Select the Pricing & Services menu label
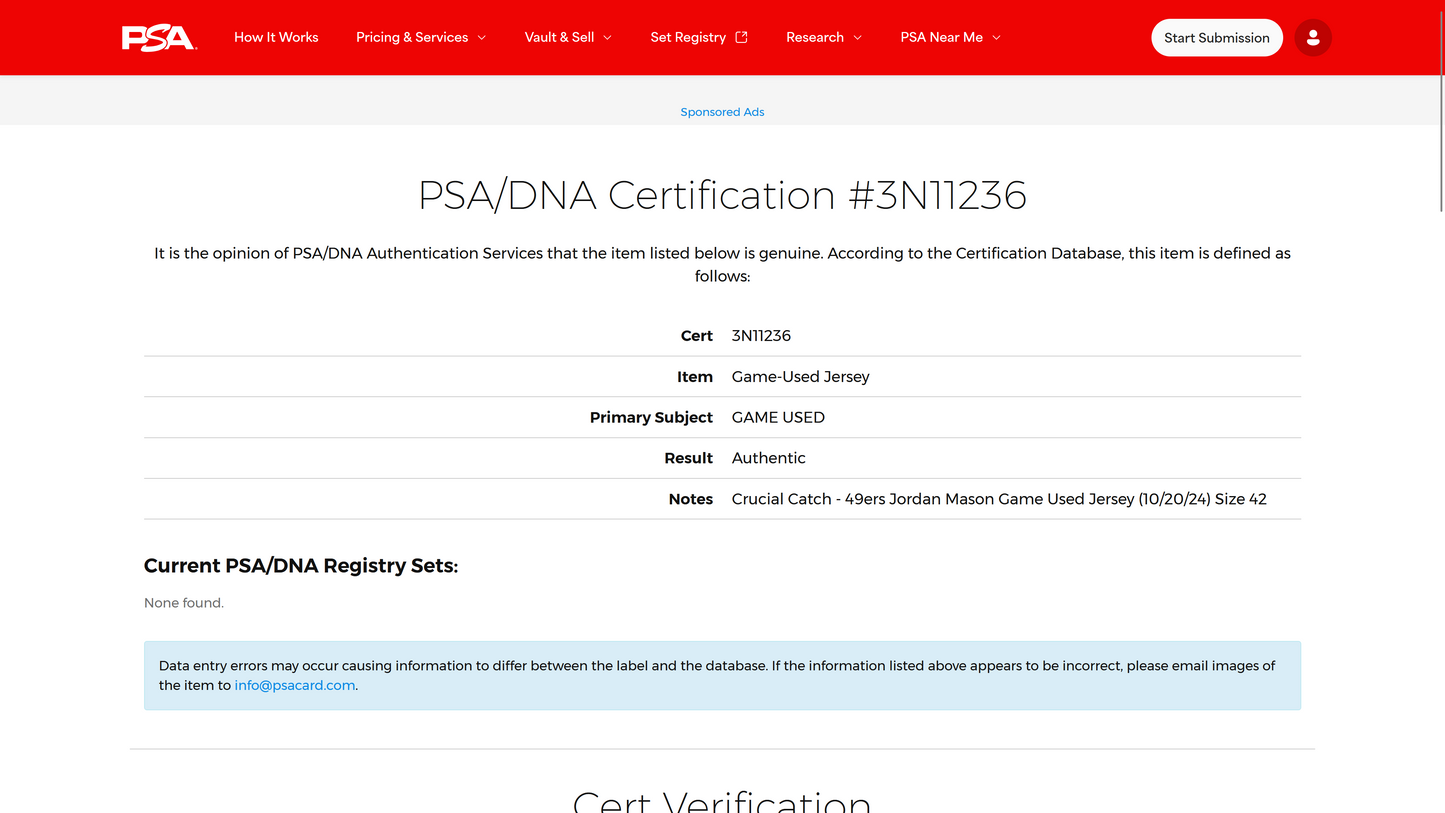Screen dimensions: 1445x813 click(412, 37)
